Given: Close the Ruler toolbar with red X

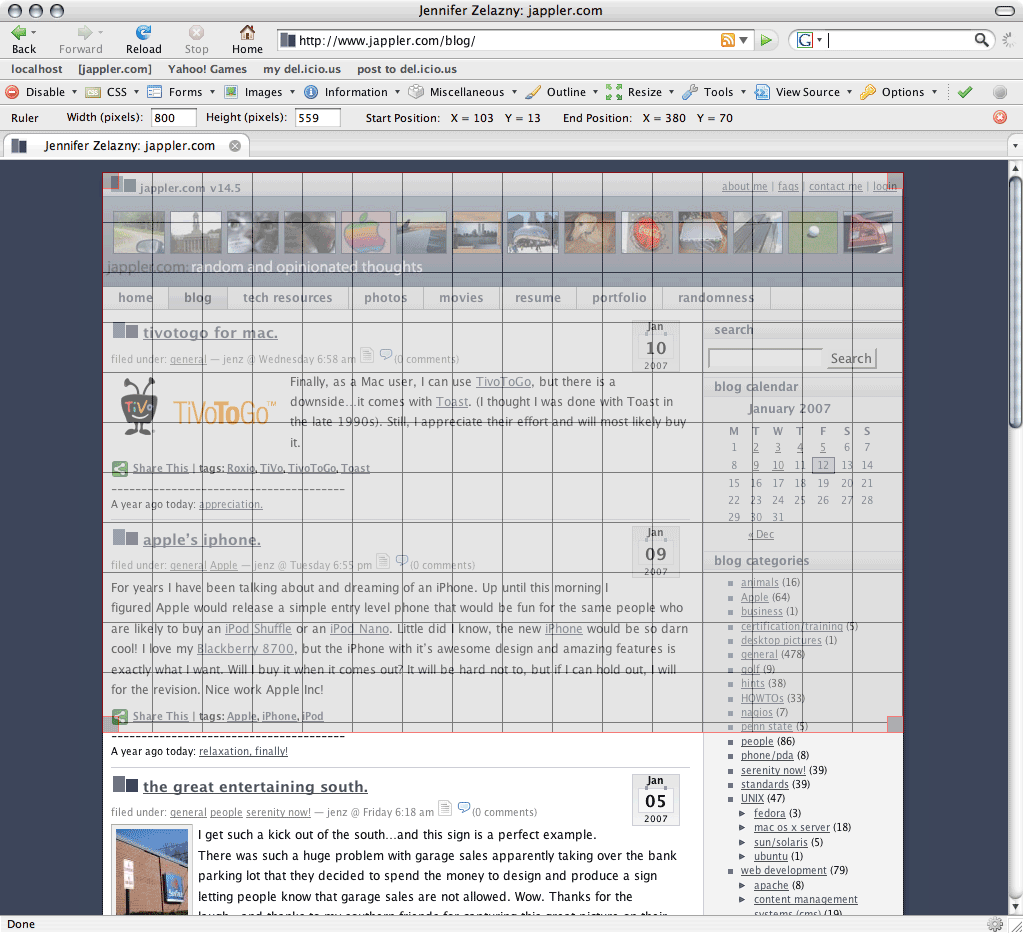Looking at the screenshot, I should [x=1000, y=117].
